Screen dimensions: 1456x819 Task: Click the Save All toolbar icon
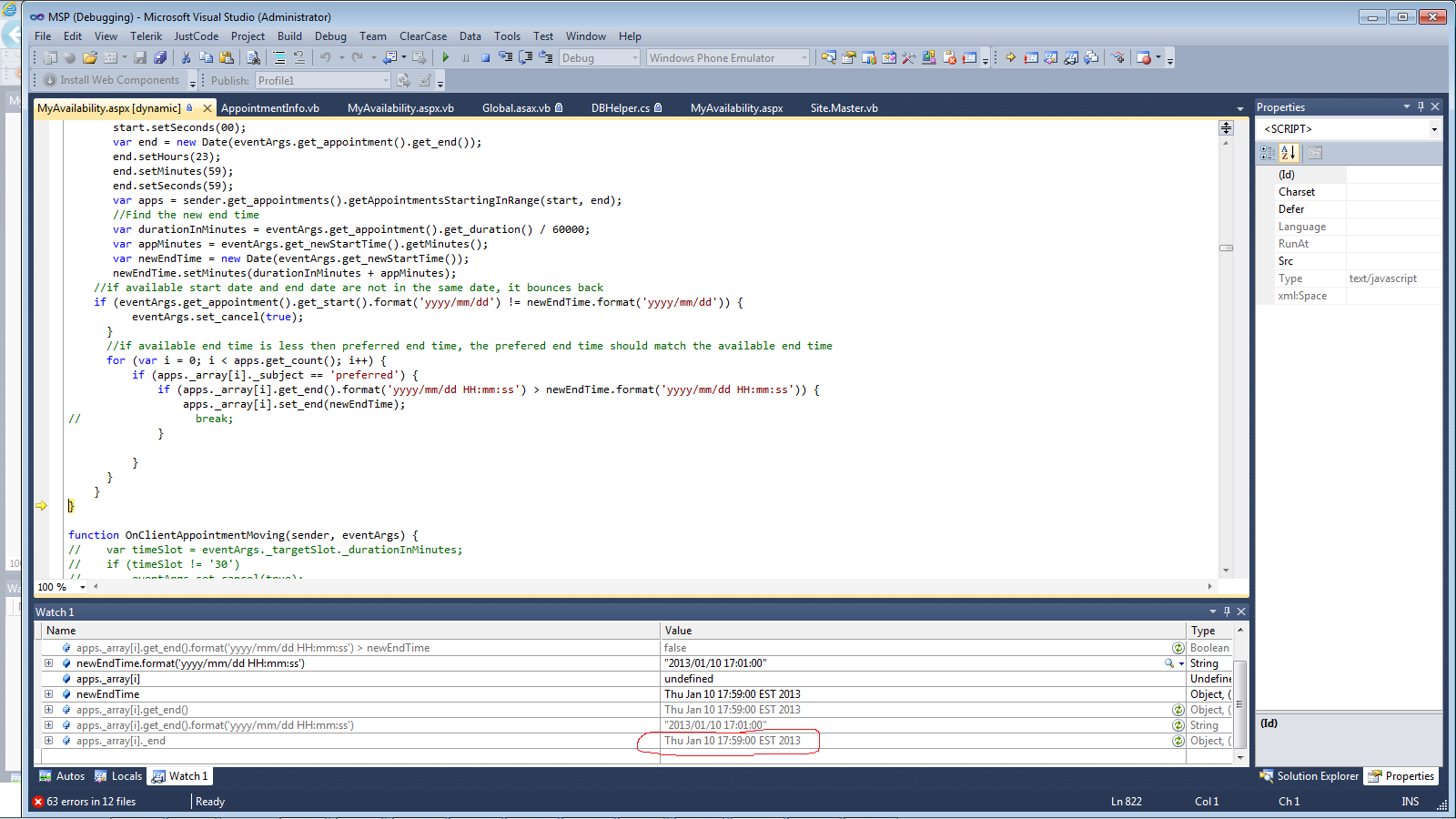160,57
